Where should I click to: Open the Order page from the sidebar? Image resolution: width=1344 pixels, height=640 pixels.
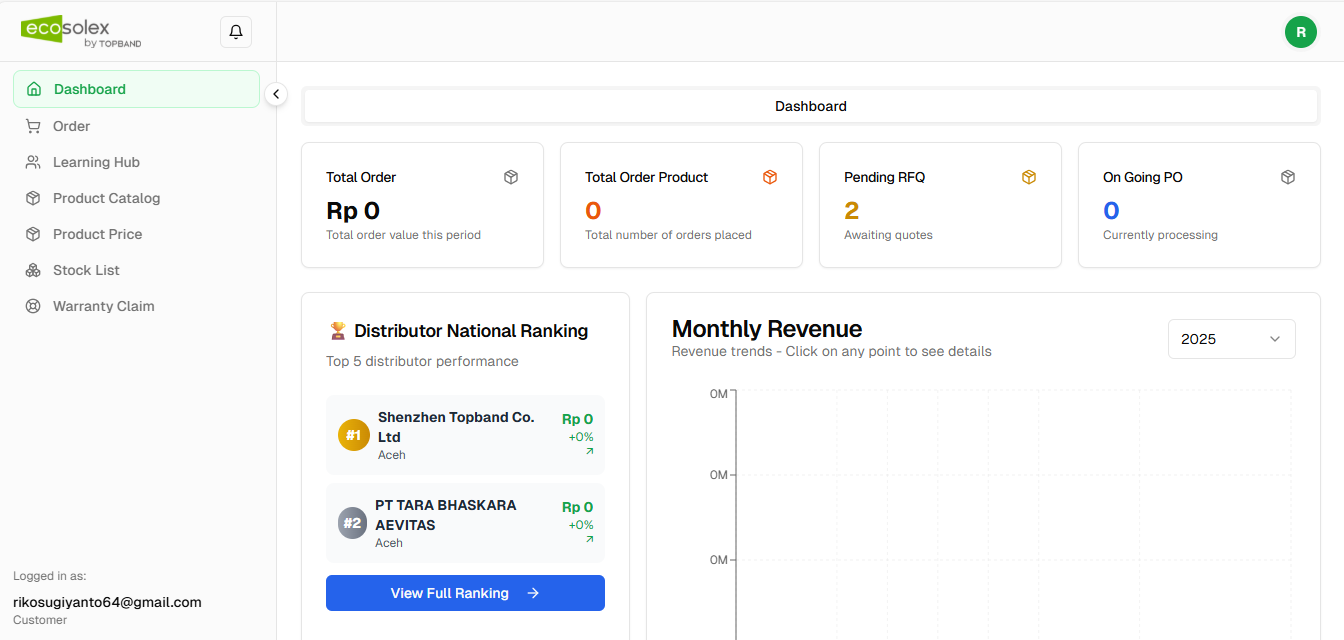[x=71, y=126]
